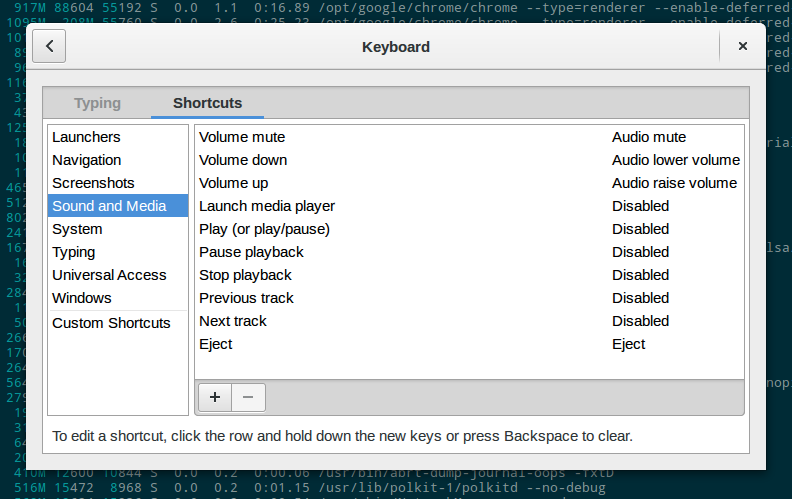Screen dimensions: 792x499
Task: Select the Shortcuts tab
Action: [207, 103]
